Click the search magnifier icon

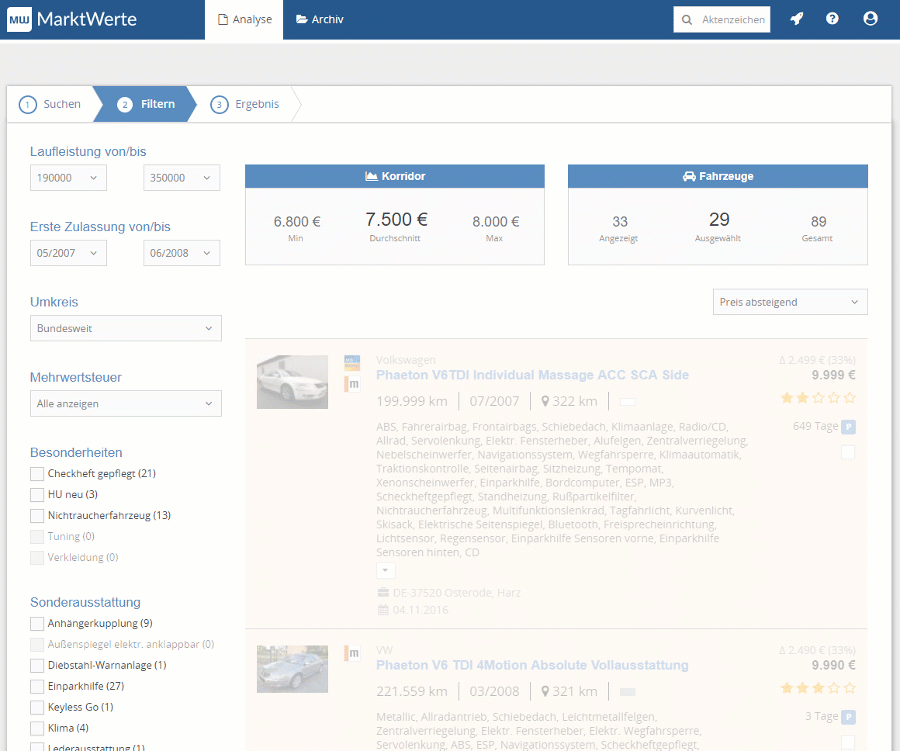tap(686, 20)
